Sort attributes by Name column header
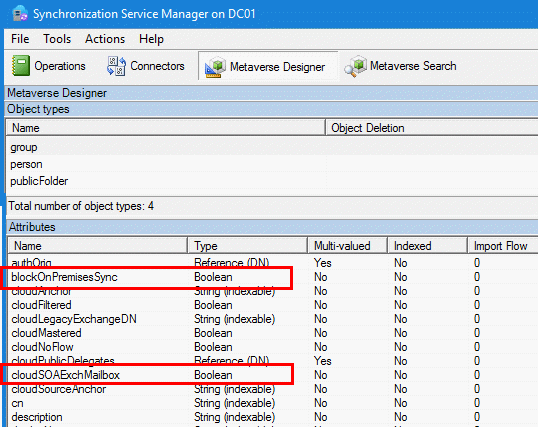The width and height of the screenshot is (538, 427). click(x=97, y=246)
